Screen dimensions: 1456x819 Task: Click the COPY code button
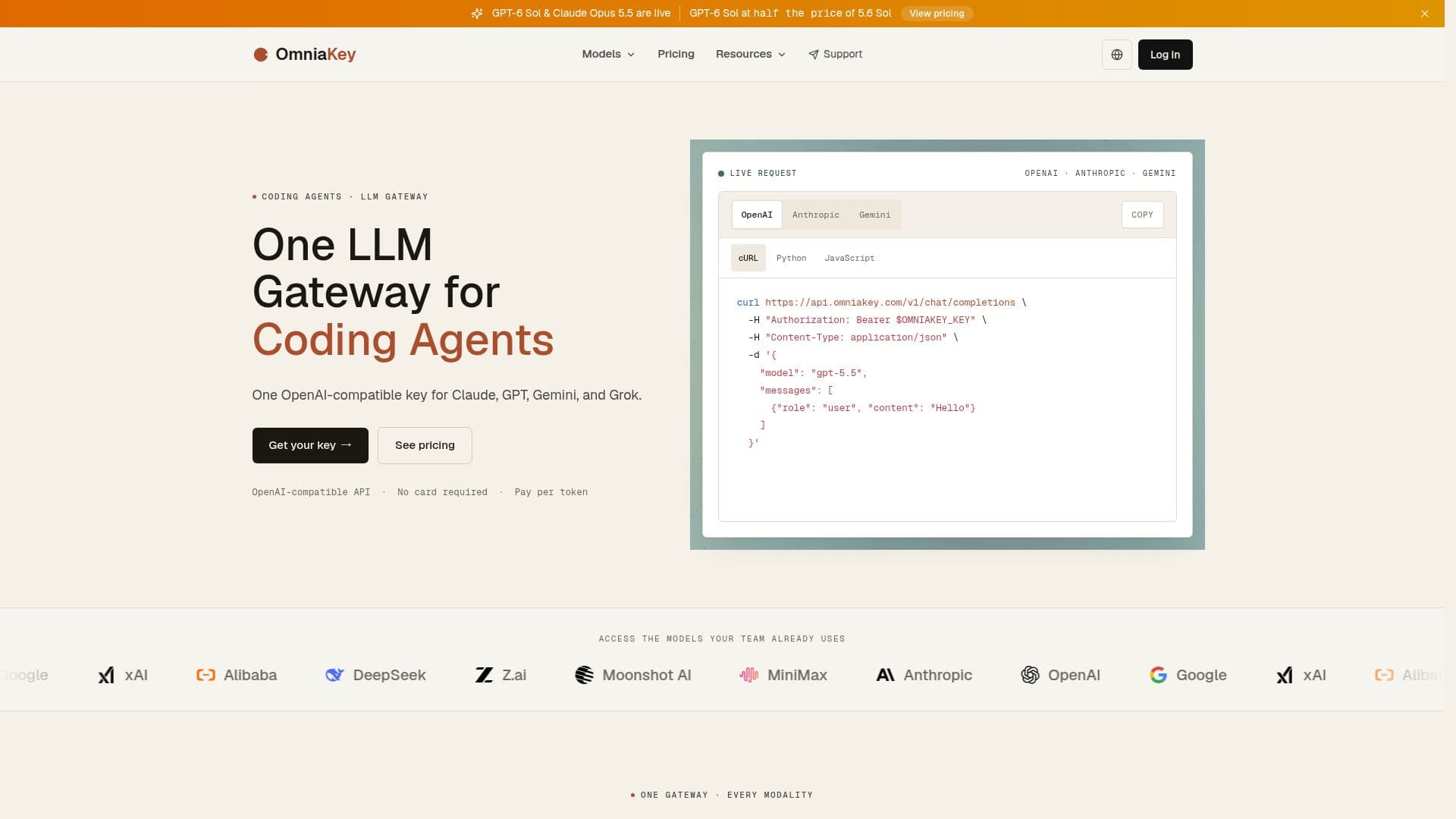[1142, 215]
